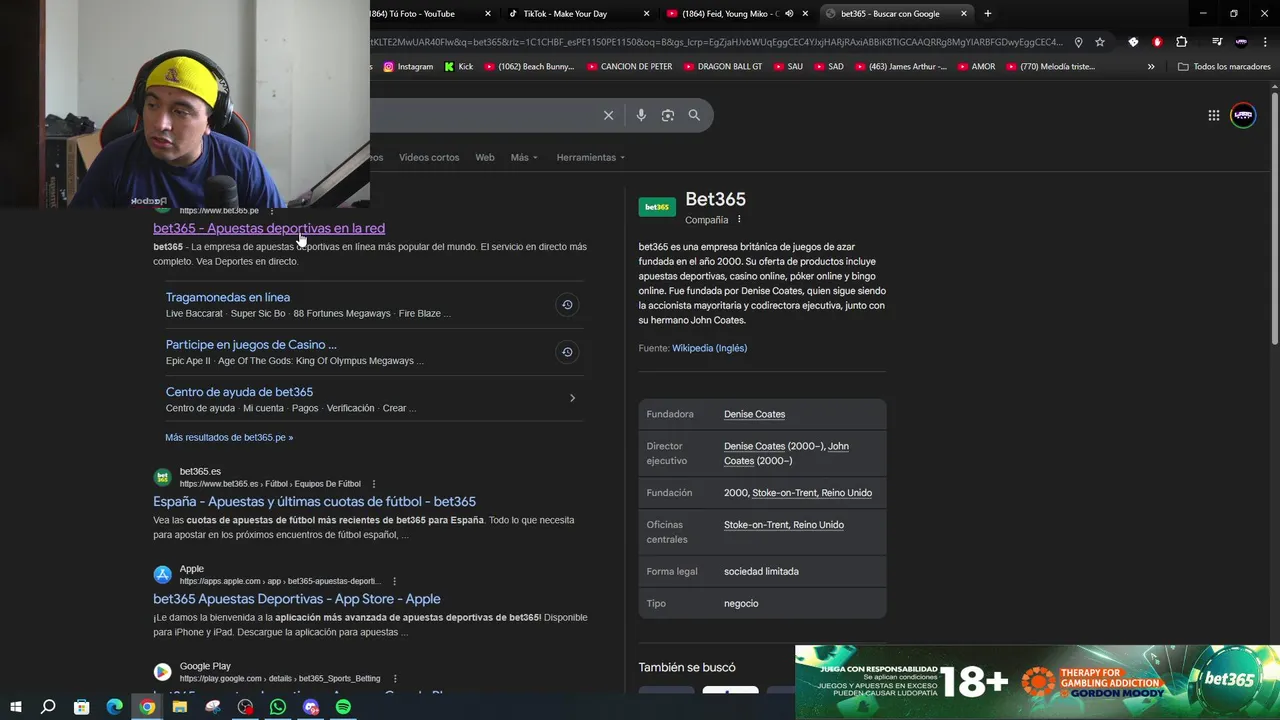Expand the Más search filter dropdown
The width and height of the screenshot is (1280, 720).
[524, 157]
